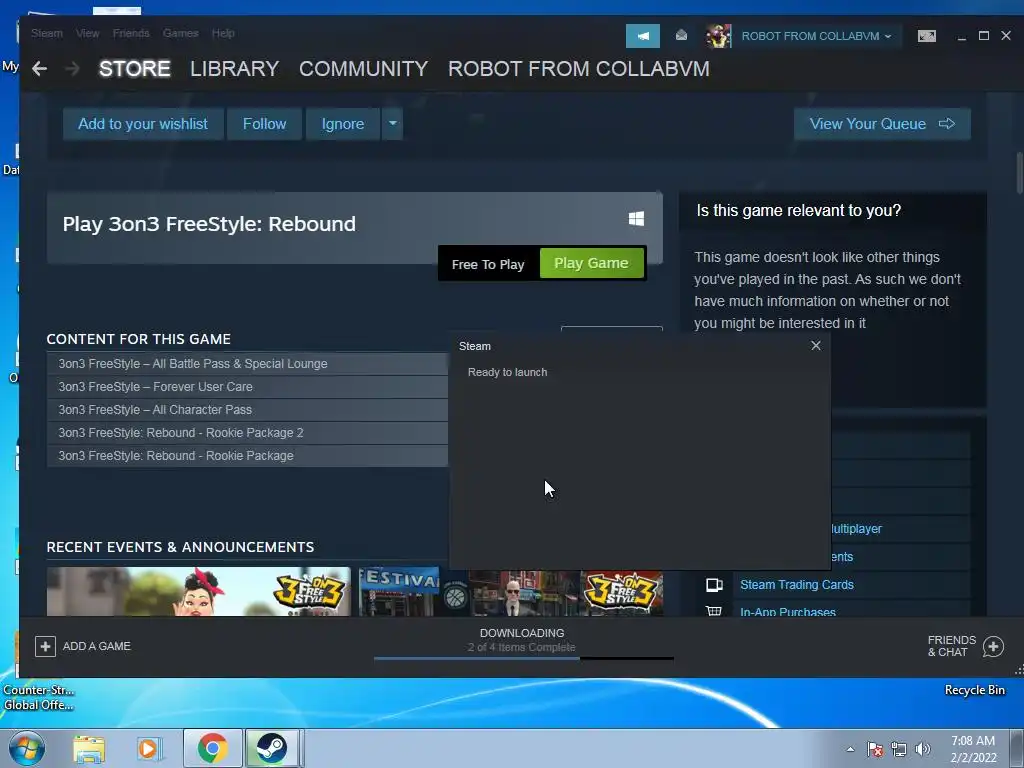Open the Steam menu
Image resolution: width=1024 pixels, height=768 pixels.
pos(47,33)
